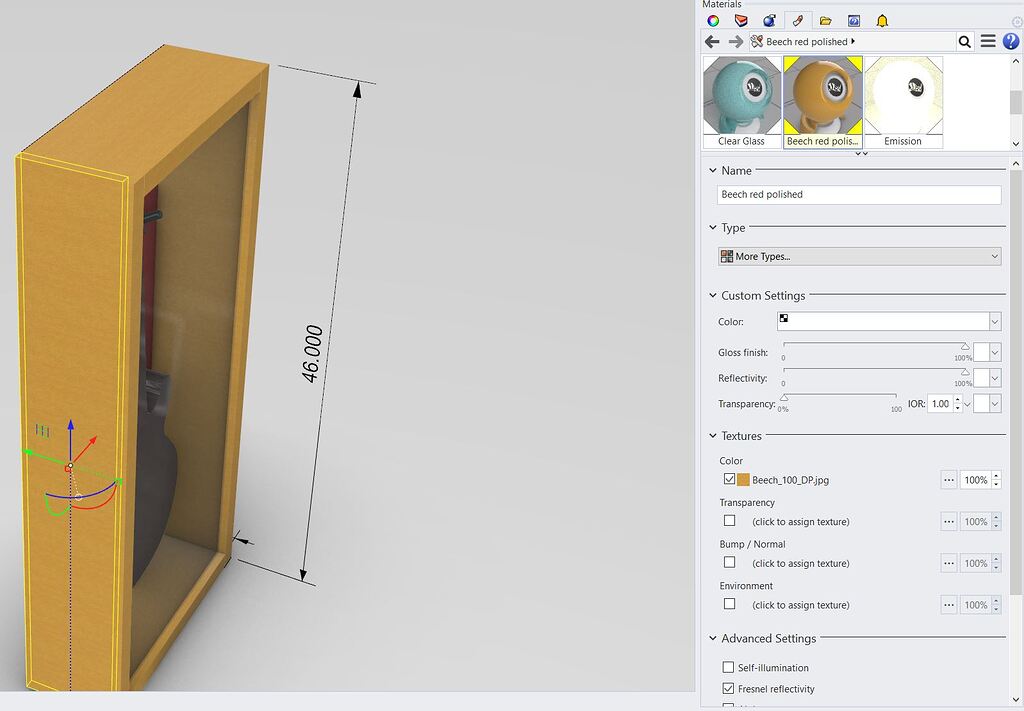Open the Environments panel icon

[769, 20]
